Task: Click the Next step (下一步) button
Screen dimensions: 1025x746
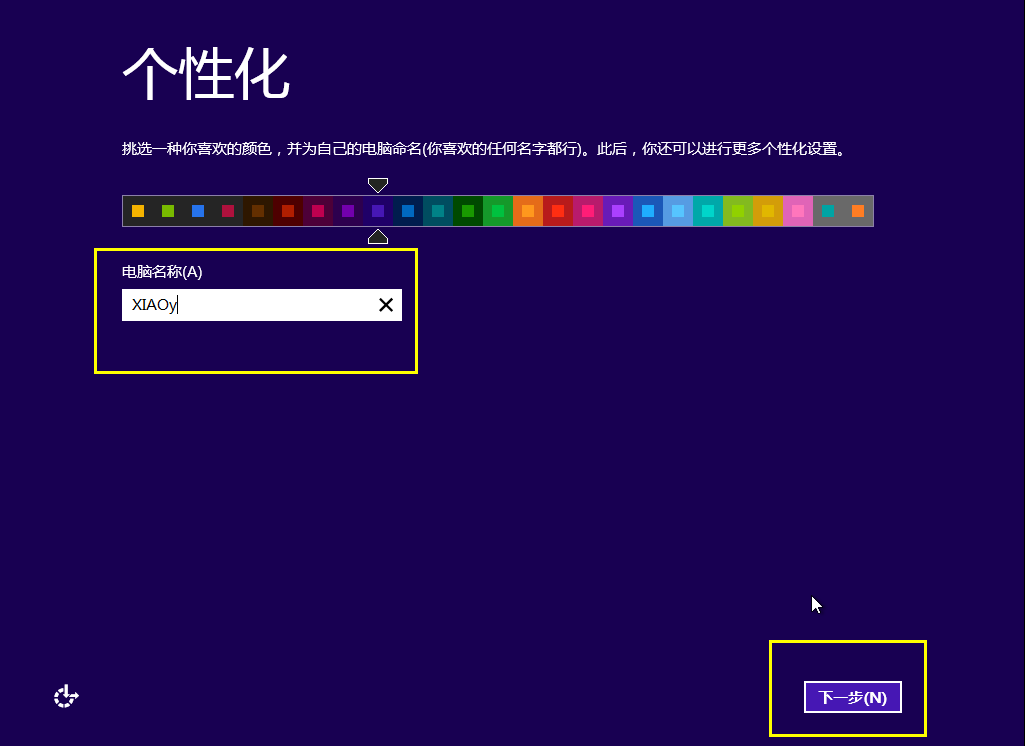Action: click(852, 697)
